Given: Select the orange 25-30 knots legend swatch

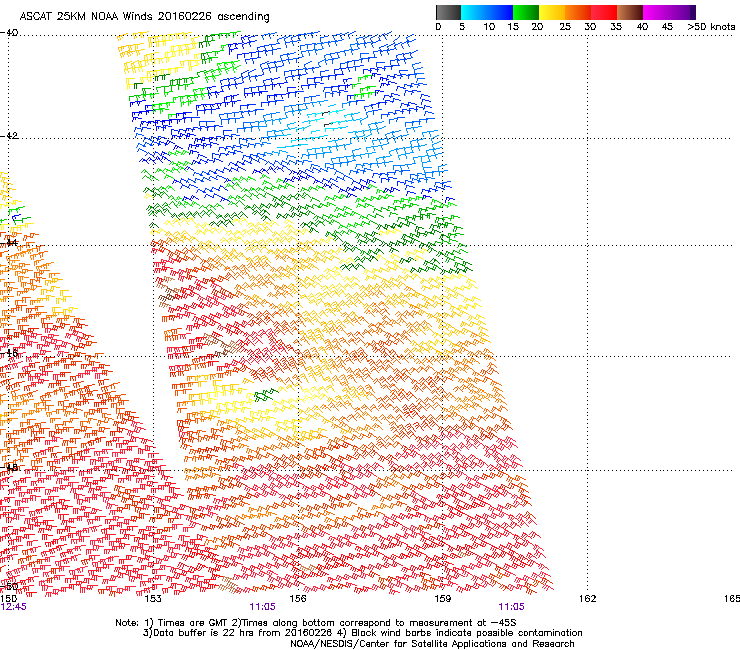Looking at the screenshot, I should (578, 12).
